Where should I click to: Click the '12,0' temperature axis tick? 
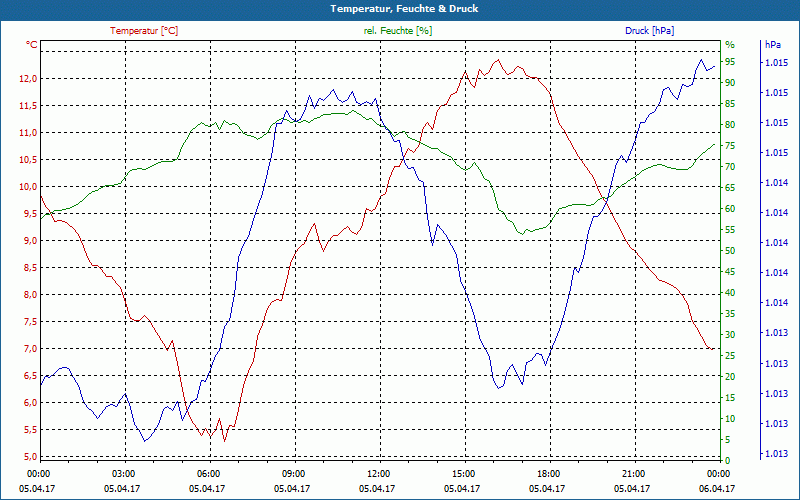point(28,79)
